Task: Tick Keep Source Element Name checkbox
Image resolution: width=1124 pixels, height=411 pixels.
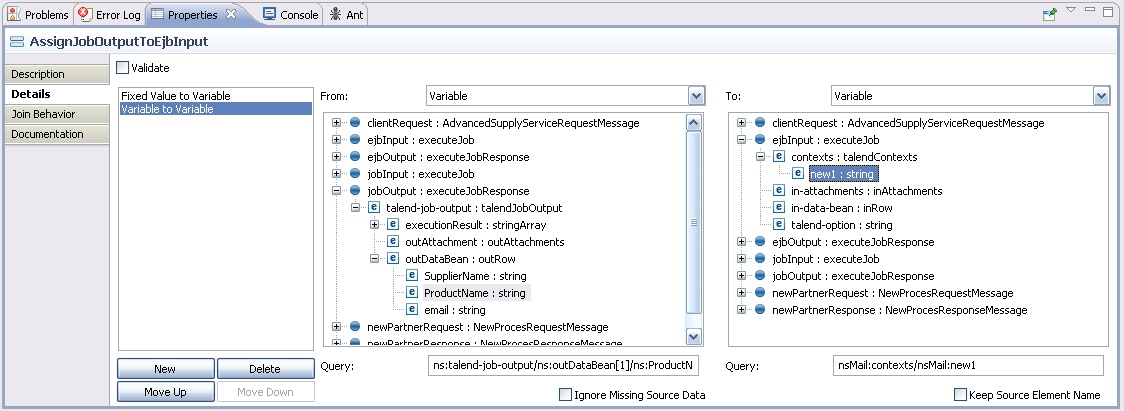Action: pyautogui.click(x=961, y=395)
